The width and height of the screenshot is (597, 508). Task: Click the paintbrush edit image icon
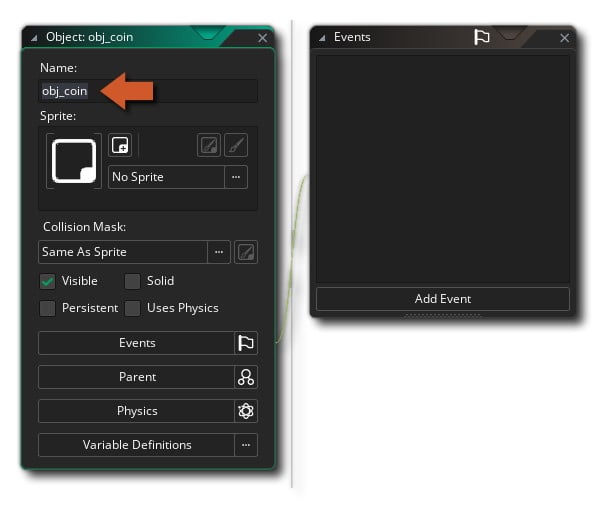tap(236, 145)
